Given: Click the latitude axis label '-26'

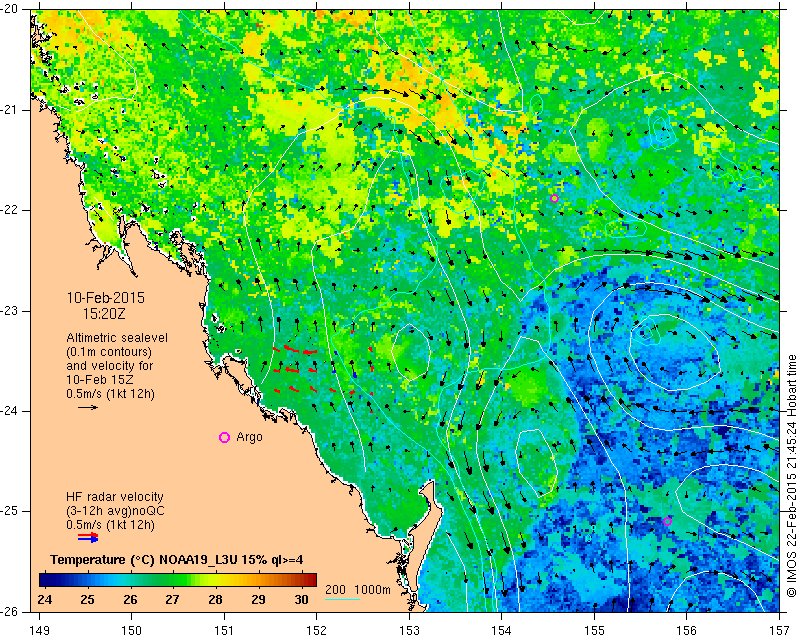Looking at the screenshot, I should [x=9, y=611].
